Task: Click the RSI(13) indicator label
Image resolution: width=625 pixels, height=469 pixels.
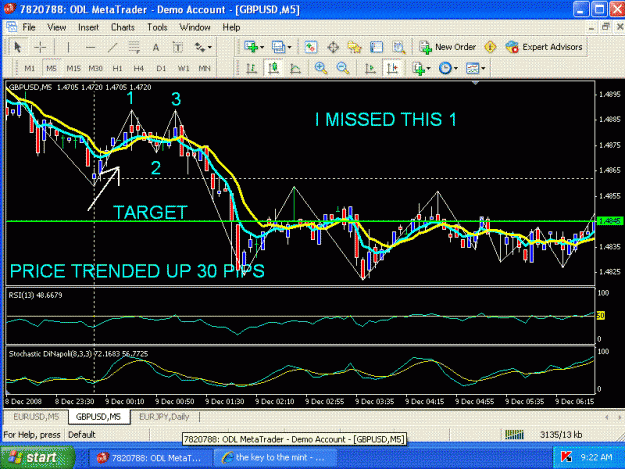Action: click(x=35, y=295)
